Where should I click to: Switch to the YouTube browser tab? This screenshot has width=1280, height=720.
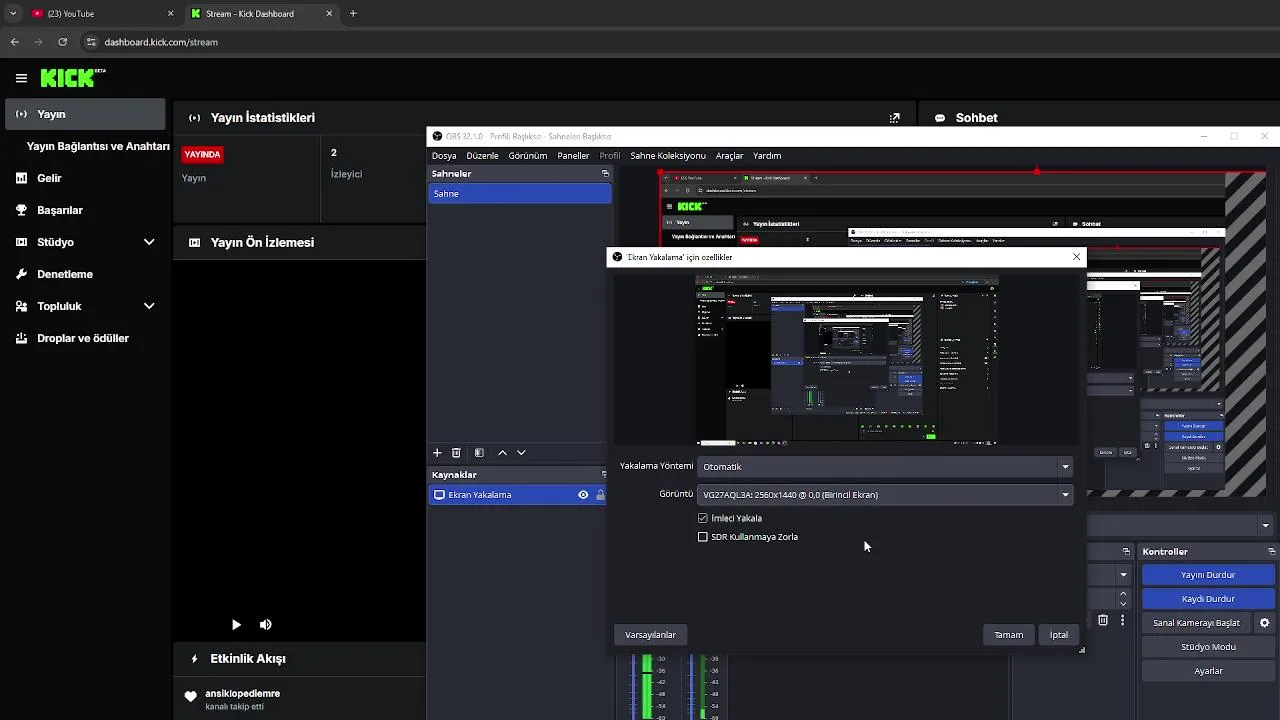(x=103, y=13)
